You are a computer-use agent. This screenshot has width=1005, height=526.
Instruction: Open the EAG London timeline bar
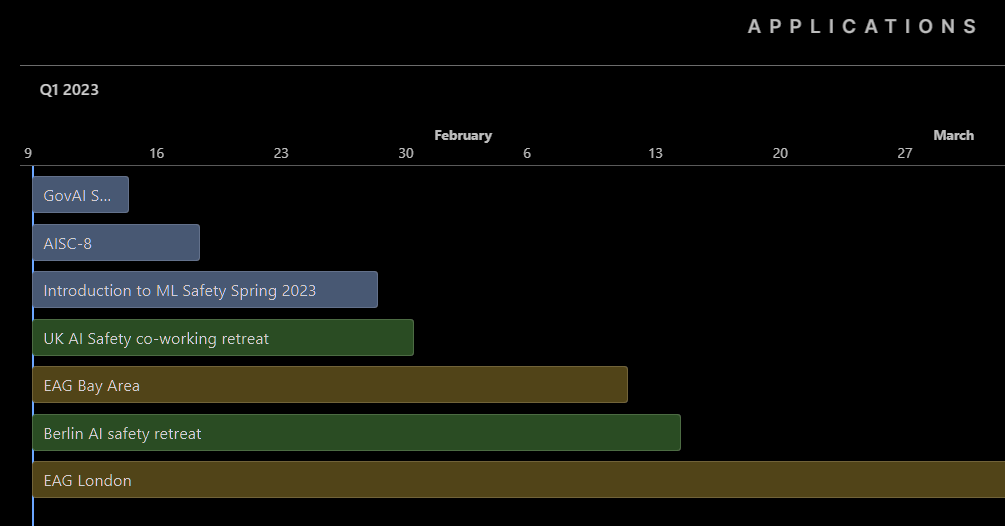518,480
